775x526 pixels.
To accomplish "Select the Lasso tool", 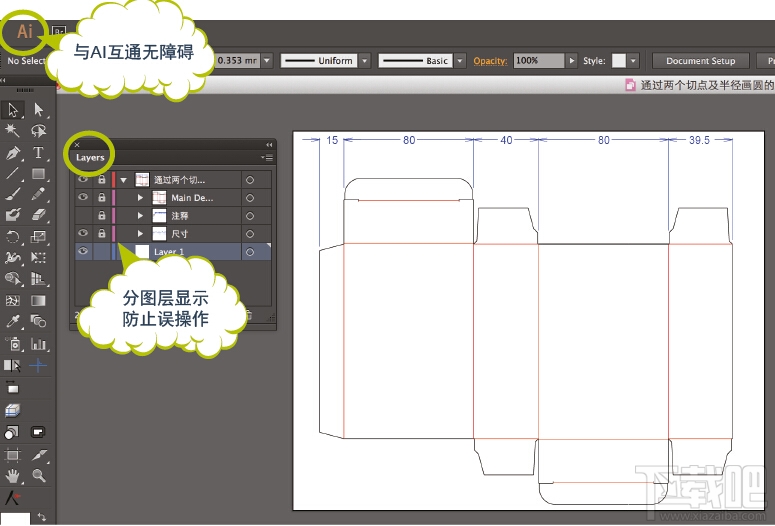I will click(x=38, y=131).
